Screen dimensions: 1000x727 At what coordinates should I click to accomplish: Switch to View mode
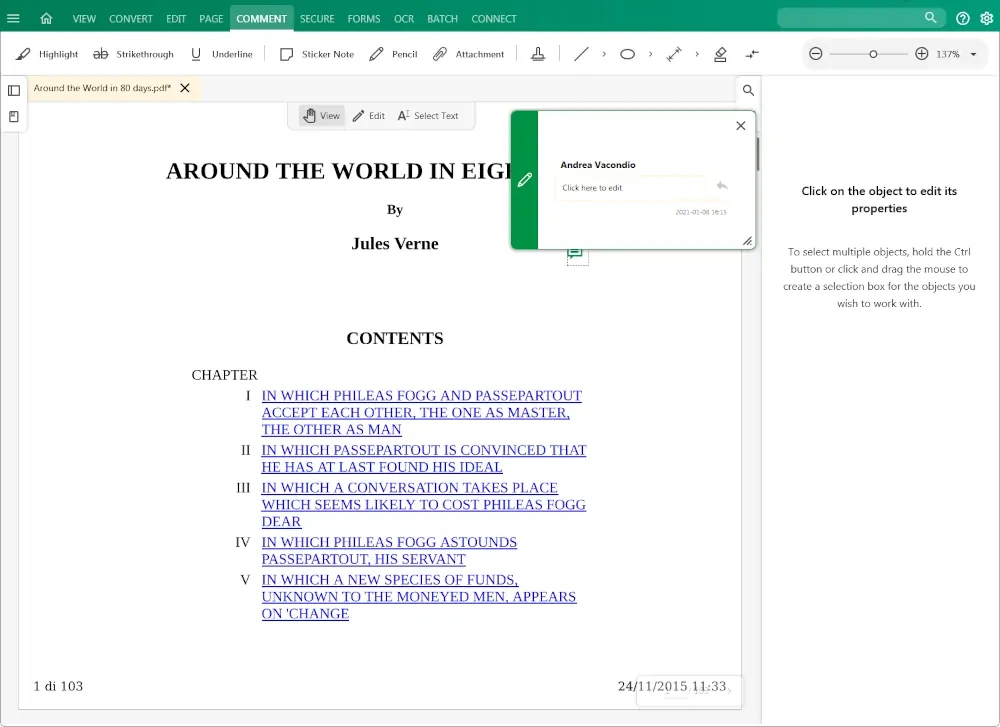(x=321, y=116)
